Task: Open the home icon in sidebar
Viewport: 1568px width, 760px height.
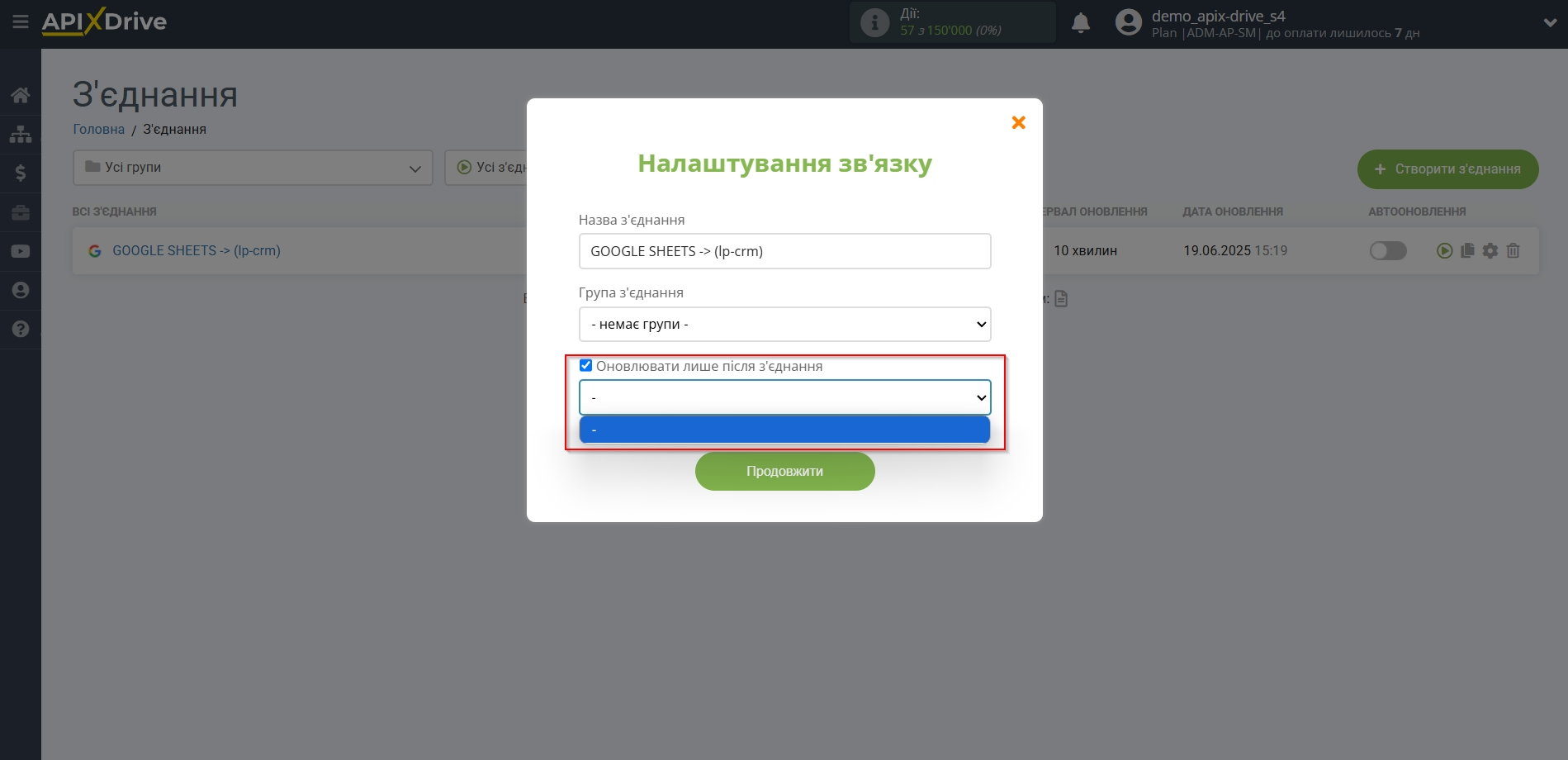Action: [x=21, y=95]
